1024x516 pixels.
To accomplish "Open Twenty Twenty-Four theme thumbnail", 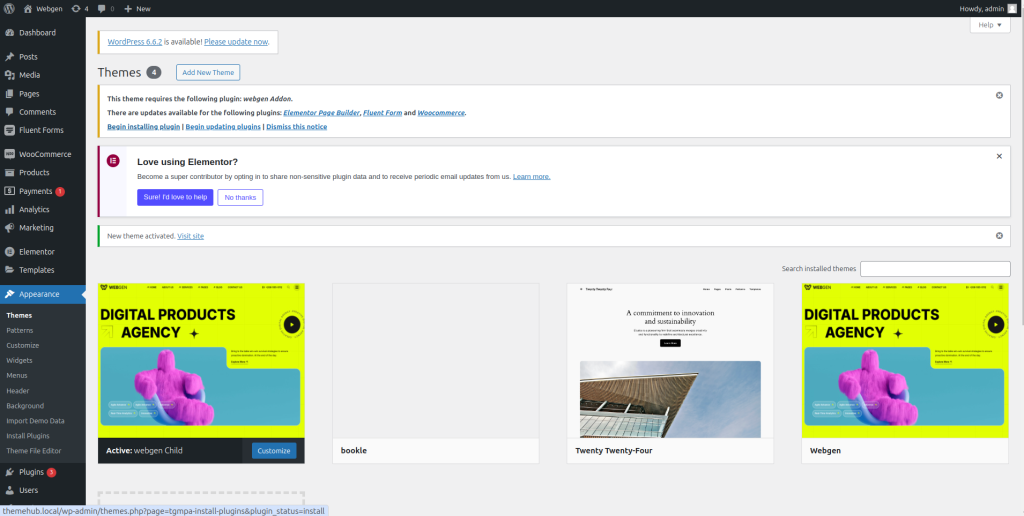I will (670, 361).
